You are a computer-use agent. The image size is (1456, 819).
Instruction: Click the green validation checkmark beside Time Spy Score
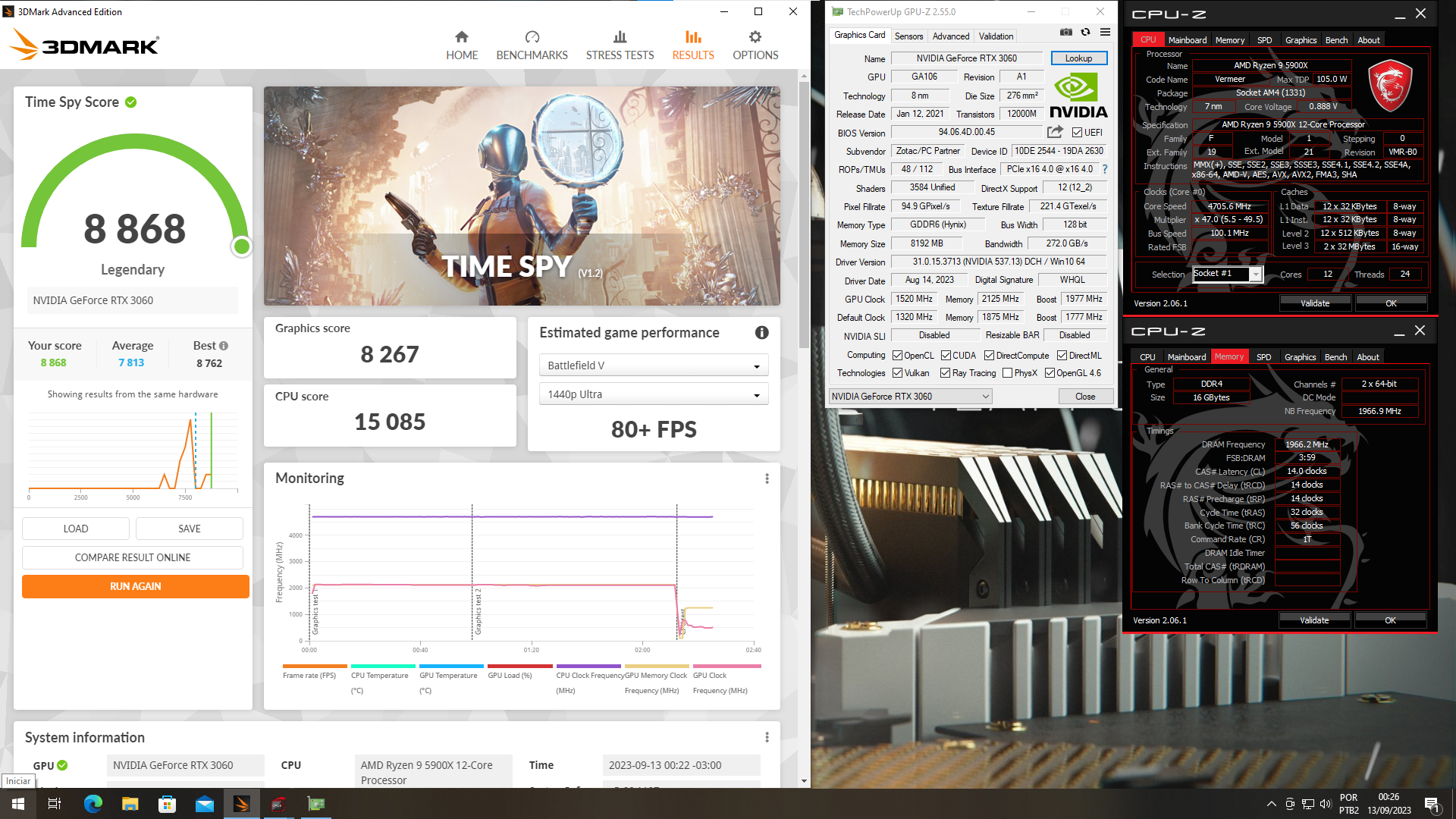(131, 102)
